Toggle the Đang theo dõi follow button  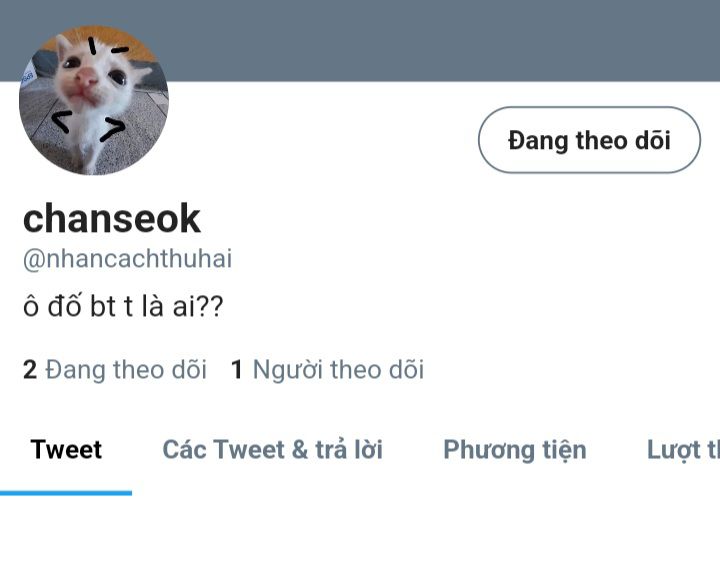pyautogui.click(x=589, y=140)
